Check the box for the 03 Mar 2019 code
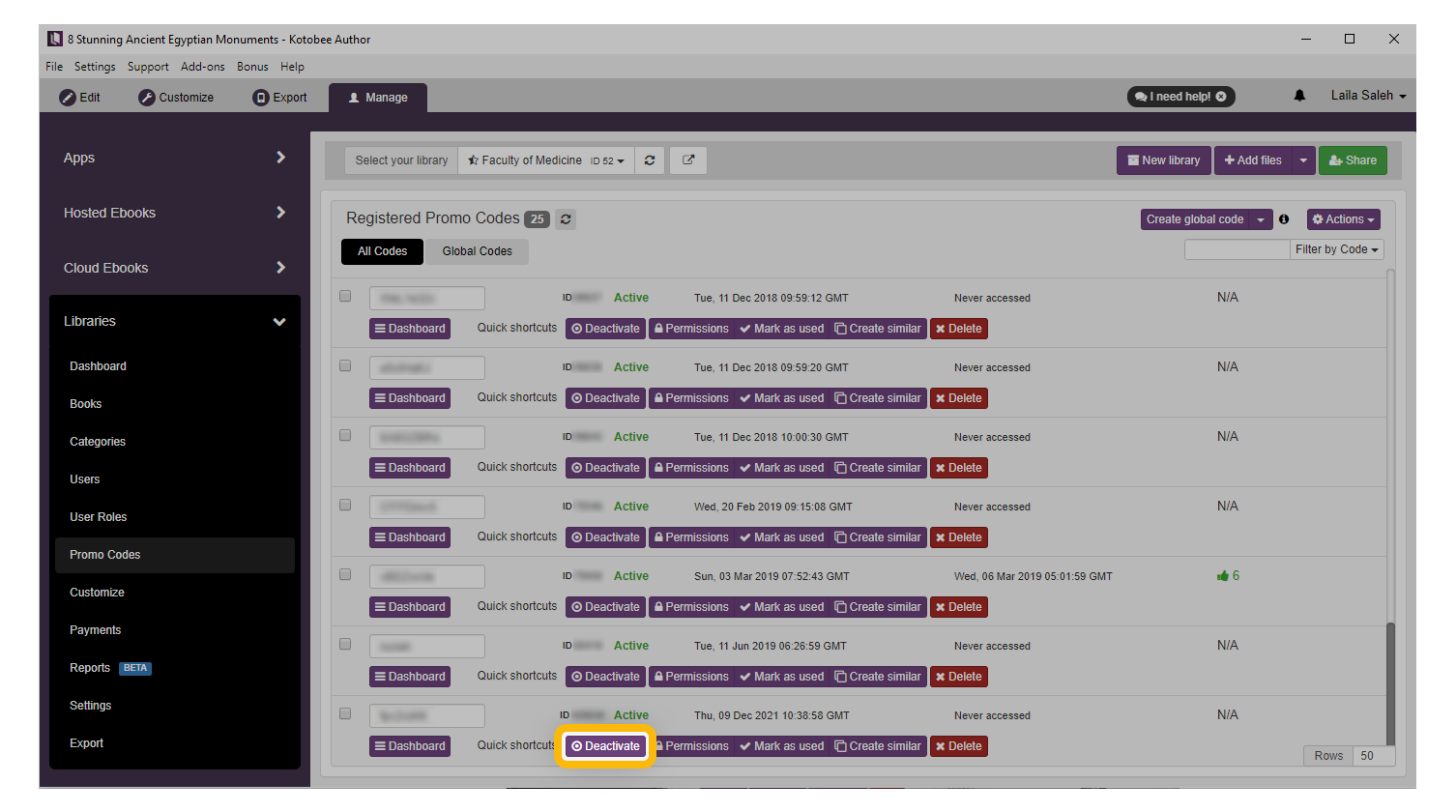1456x812 pixels. pos(345,574)
